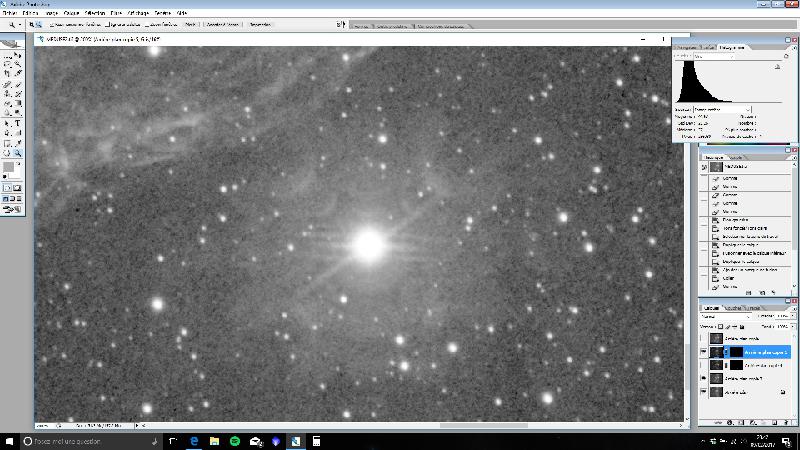Select the Dodge tool
800x450 pixels.
click(x=18, y=112)
